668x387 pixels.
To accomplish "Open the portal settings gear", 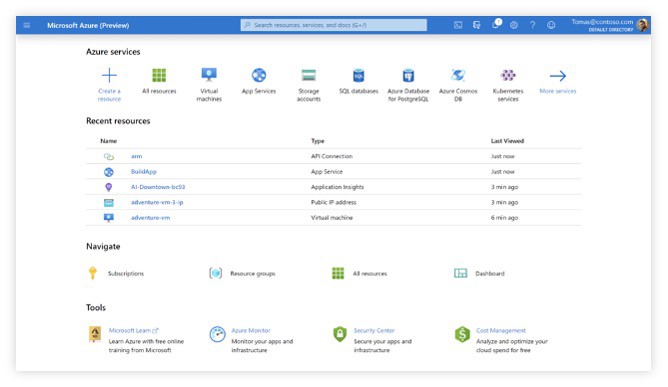I will point(514,25).
